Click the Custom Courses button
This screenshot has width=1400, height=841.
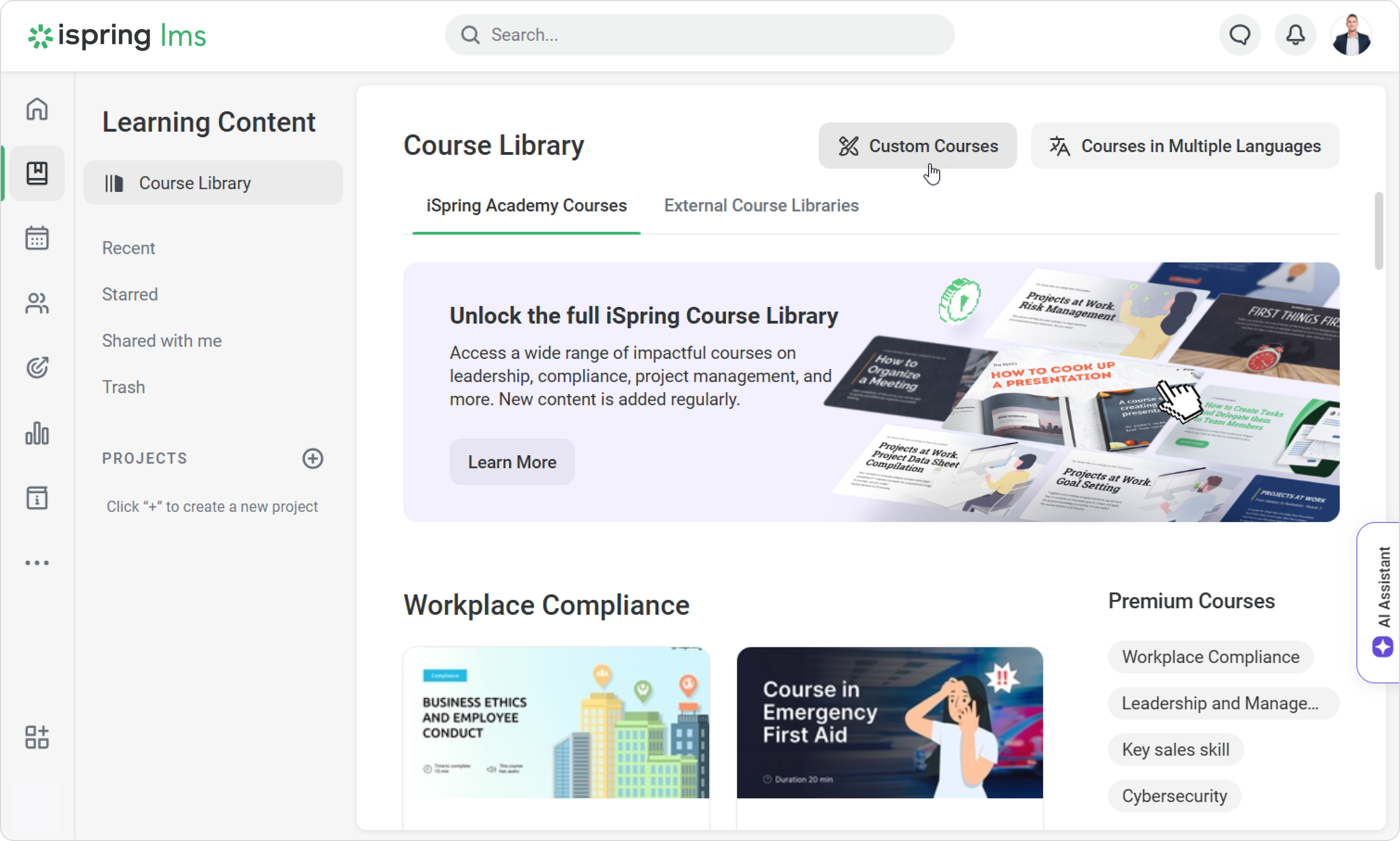tap(917, 146)
